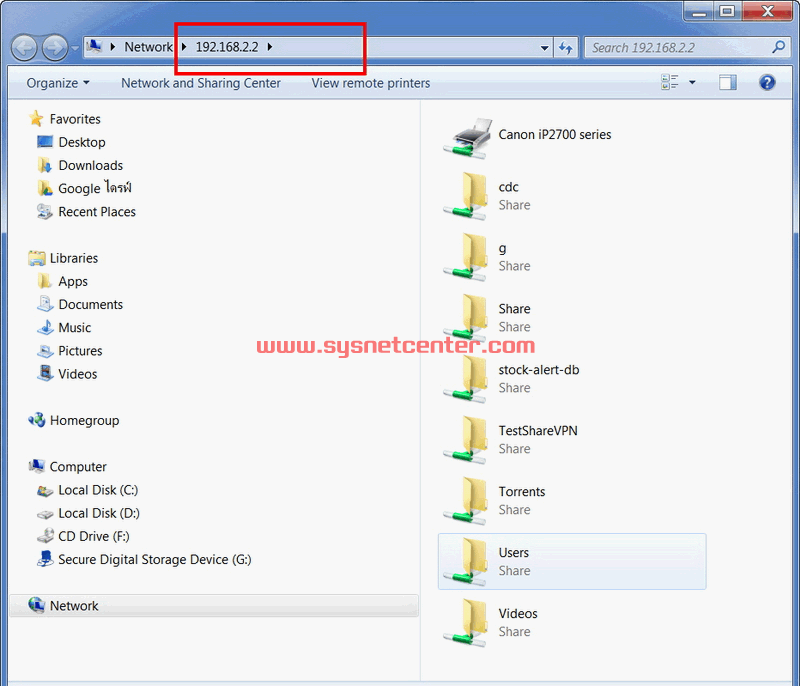Screen dimensions: 800x686
Task: Click the Libraries folder icon
Action: pyautogui.click(x=37, y=258)
